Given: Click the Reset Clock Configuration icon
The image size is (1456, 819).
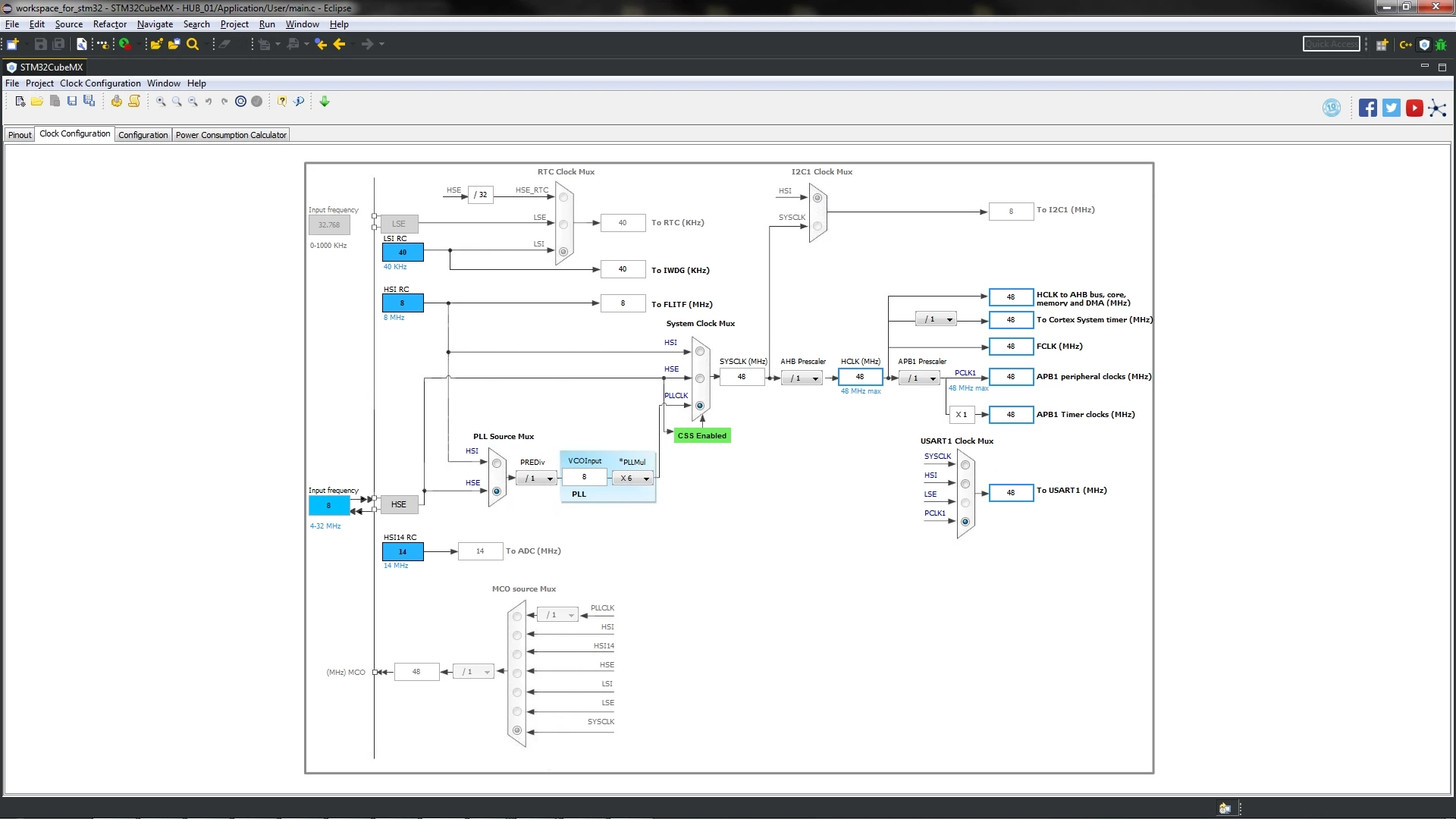Looking at the screenshot, I should 240,102.
